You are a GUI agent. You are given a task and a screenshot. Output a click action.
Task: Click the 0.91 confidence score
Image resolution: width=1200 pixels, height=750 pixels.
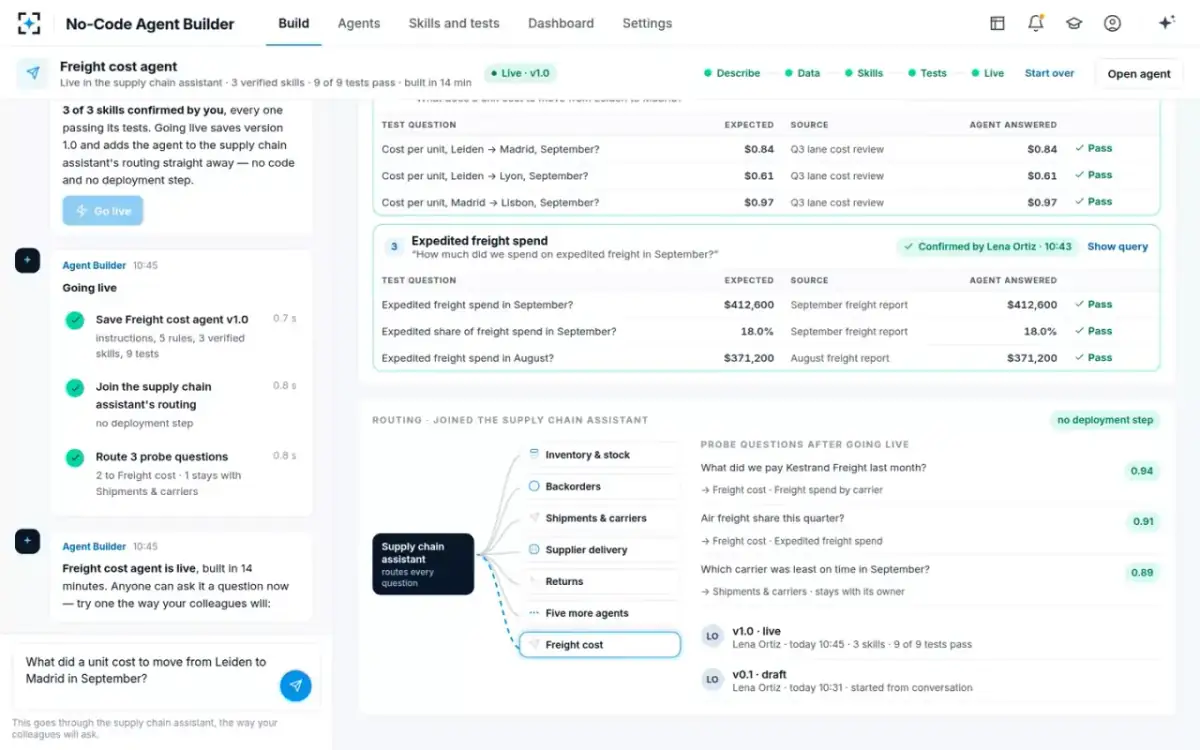tap(1143, 521)
